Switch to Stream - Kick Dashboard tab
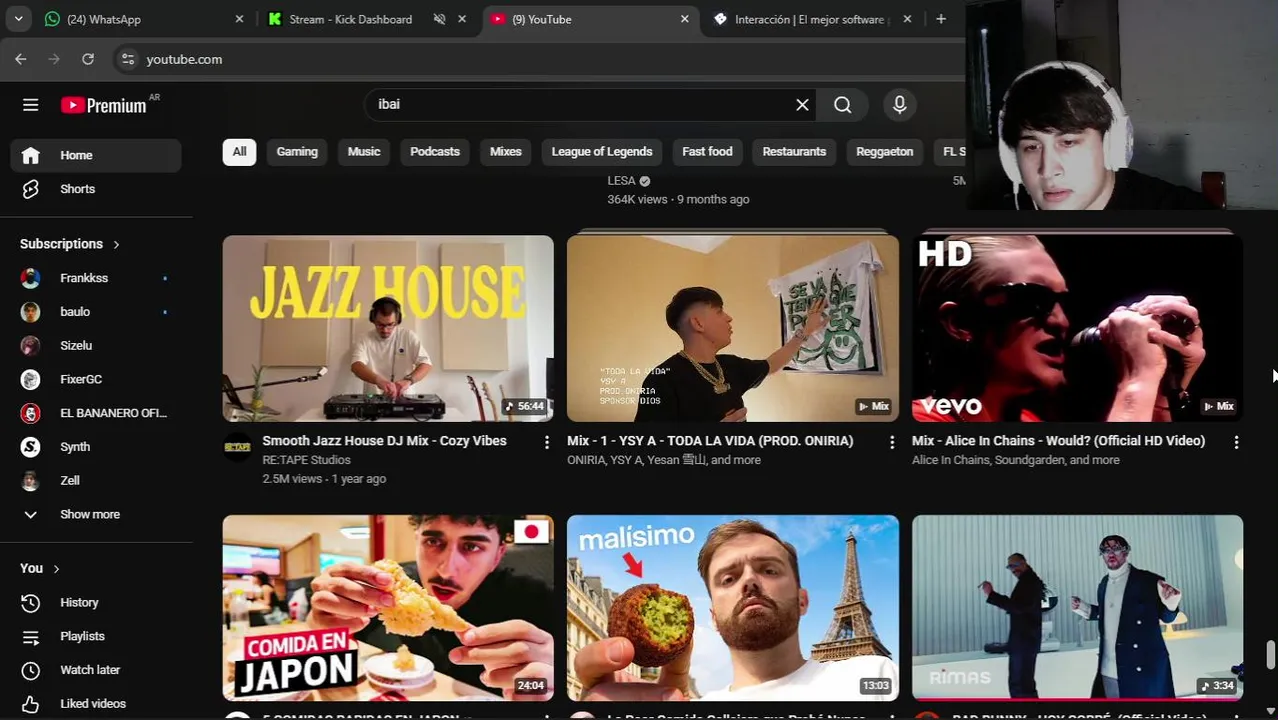Screen dimensions: 1278x720 pos(351,19)
